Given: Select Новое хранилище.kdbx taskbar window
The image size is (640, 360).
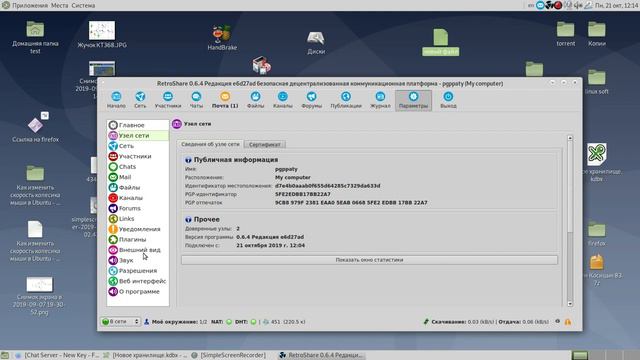Looking at the screenshot, I should pyautogui.click(x=146, y=355).
